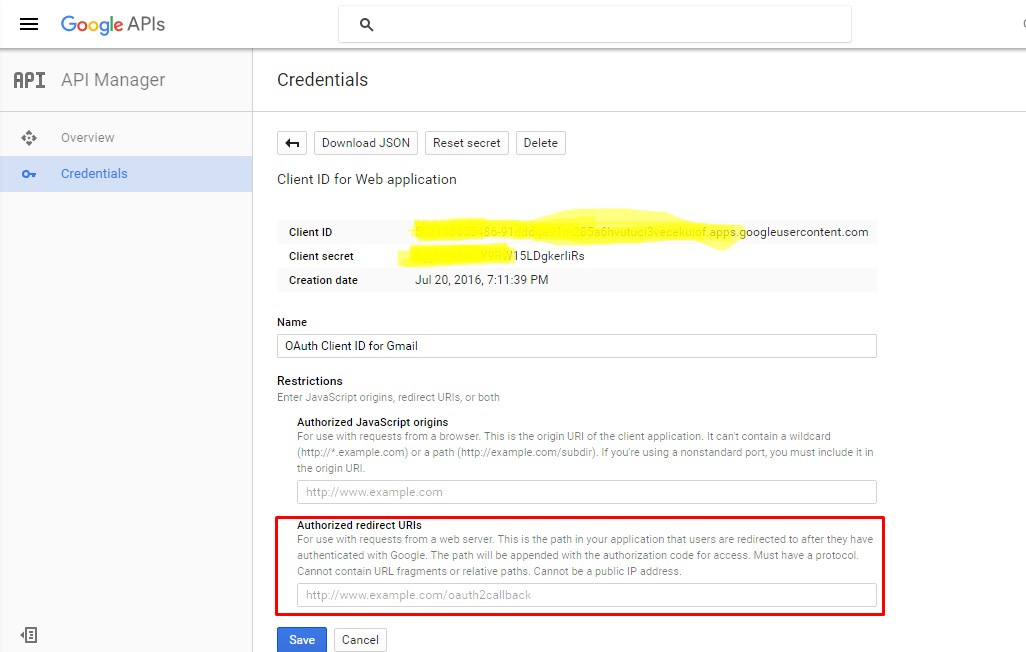Click the Google APIs logo

coord(113,24)
